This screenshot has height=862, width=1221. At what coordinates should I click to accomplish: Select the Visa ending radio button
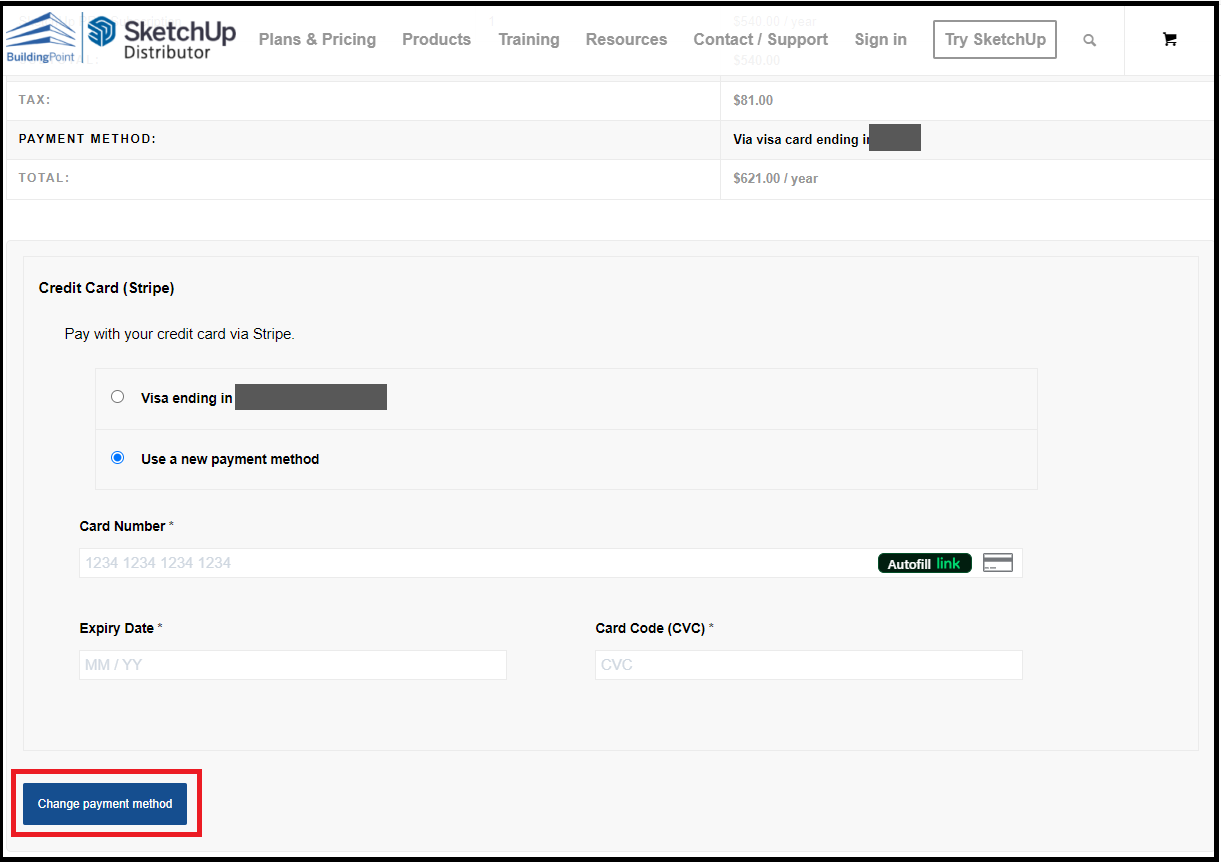[x=117, y=396]
